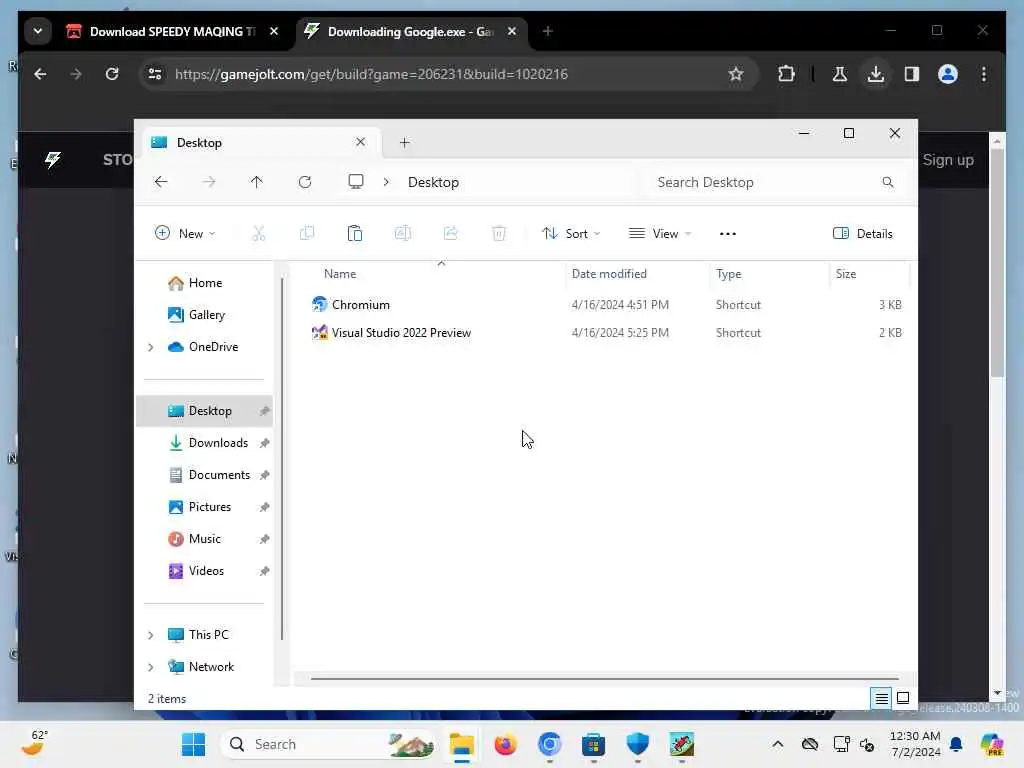Select the Desktop tab in Explorer
The height and width of the screenshot is (768, 1024).
point(259,142)
